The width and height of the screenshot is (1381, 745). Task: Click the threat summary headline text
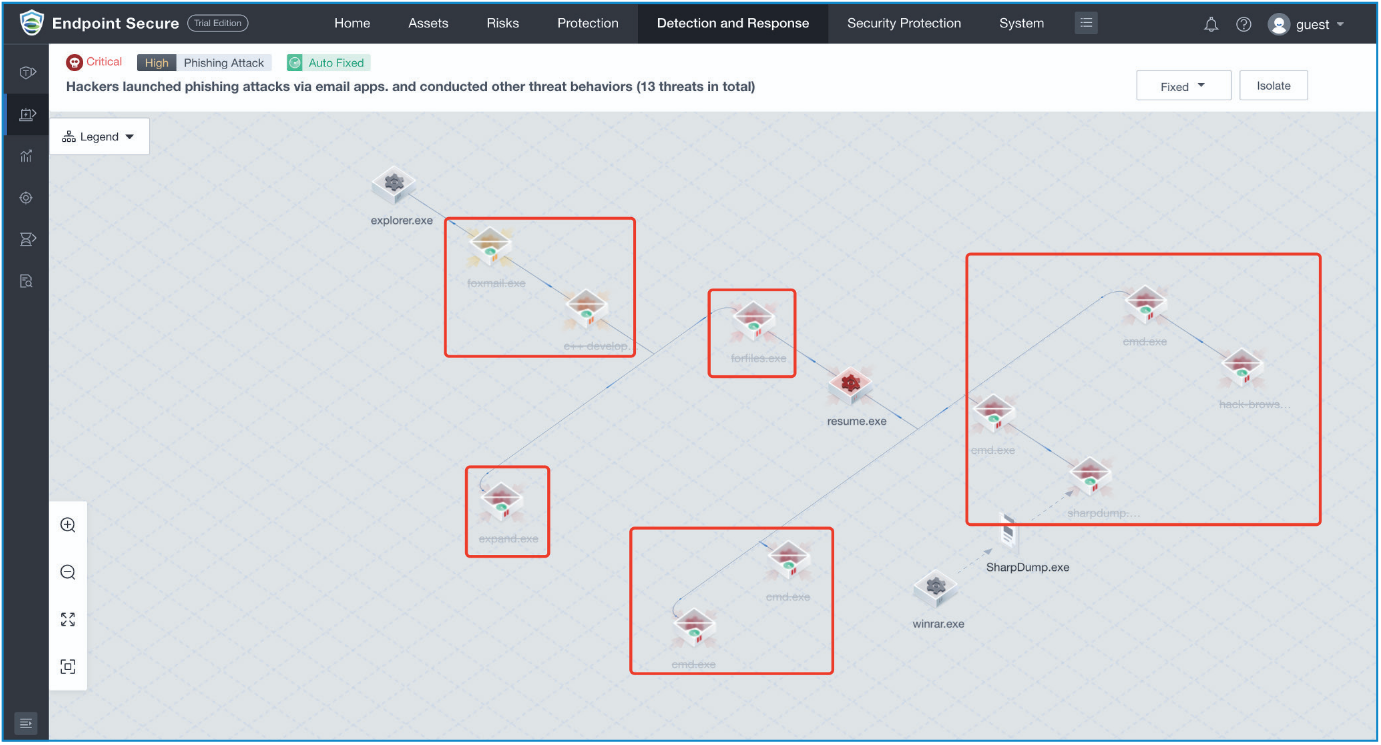(410, 87)
